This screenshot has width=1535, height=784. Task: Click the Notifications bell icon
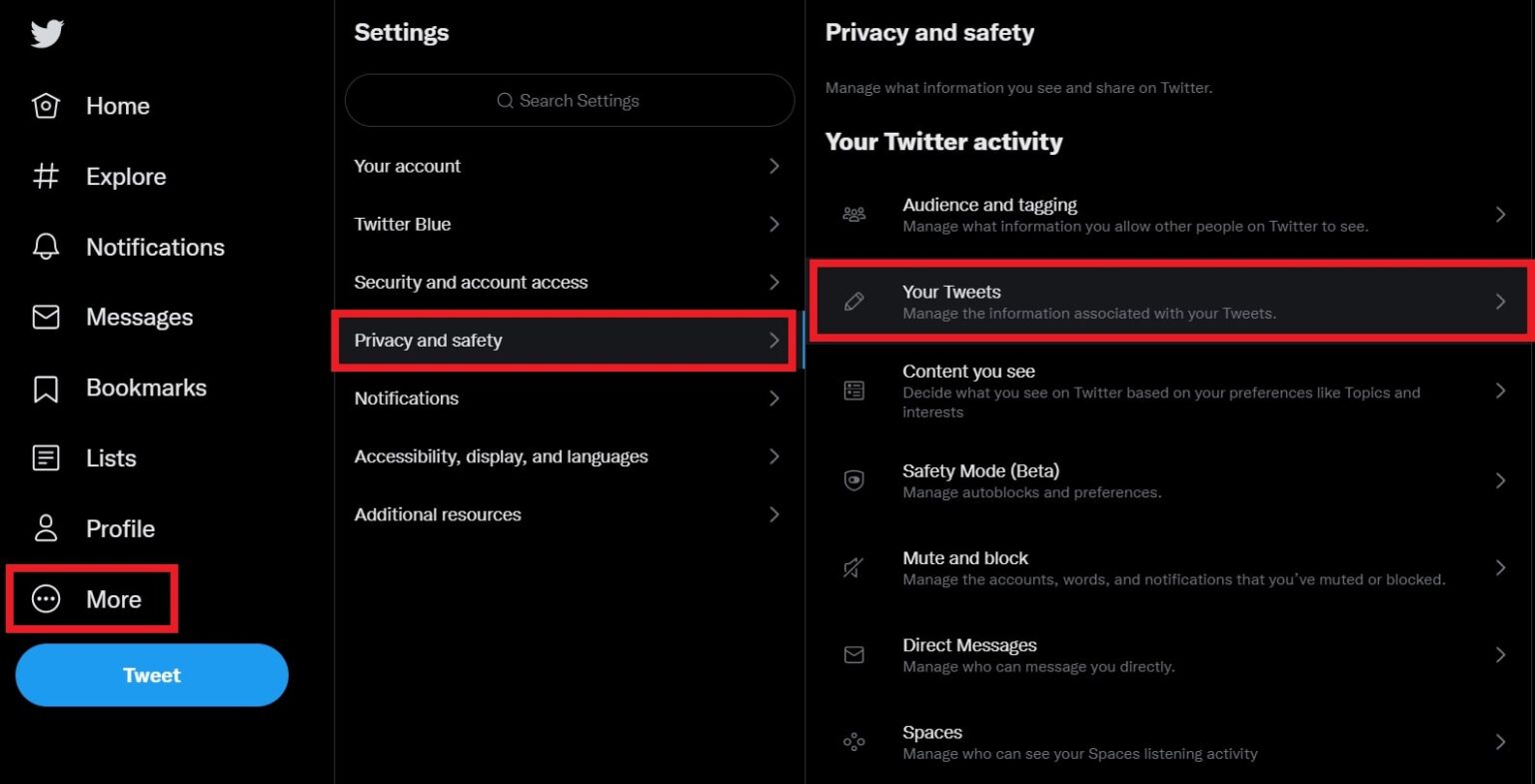(x=46, y=247)
